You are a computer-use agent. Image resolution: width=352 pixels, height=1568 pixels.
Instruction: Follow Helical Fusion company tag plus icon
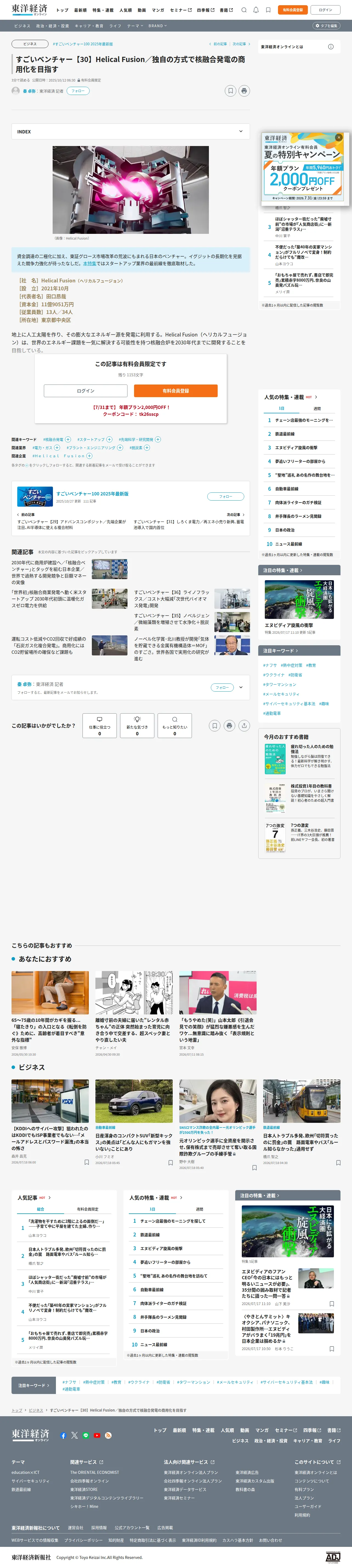[89, 456]
